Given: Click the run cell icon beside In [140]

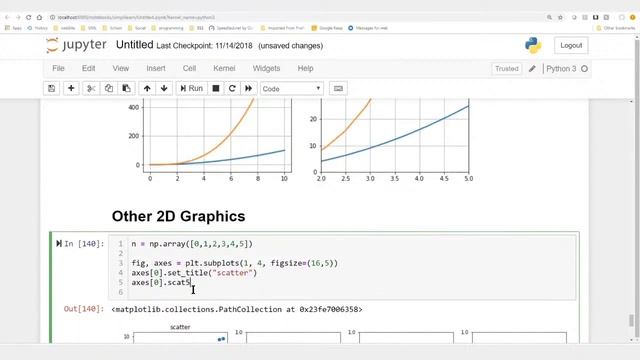Looking at the screenshot, I should point(59,244).
